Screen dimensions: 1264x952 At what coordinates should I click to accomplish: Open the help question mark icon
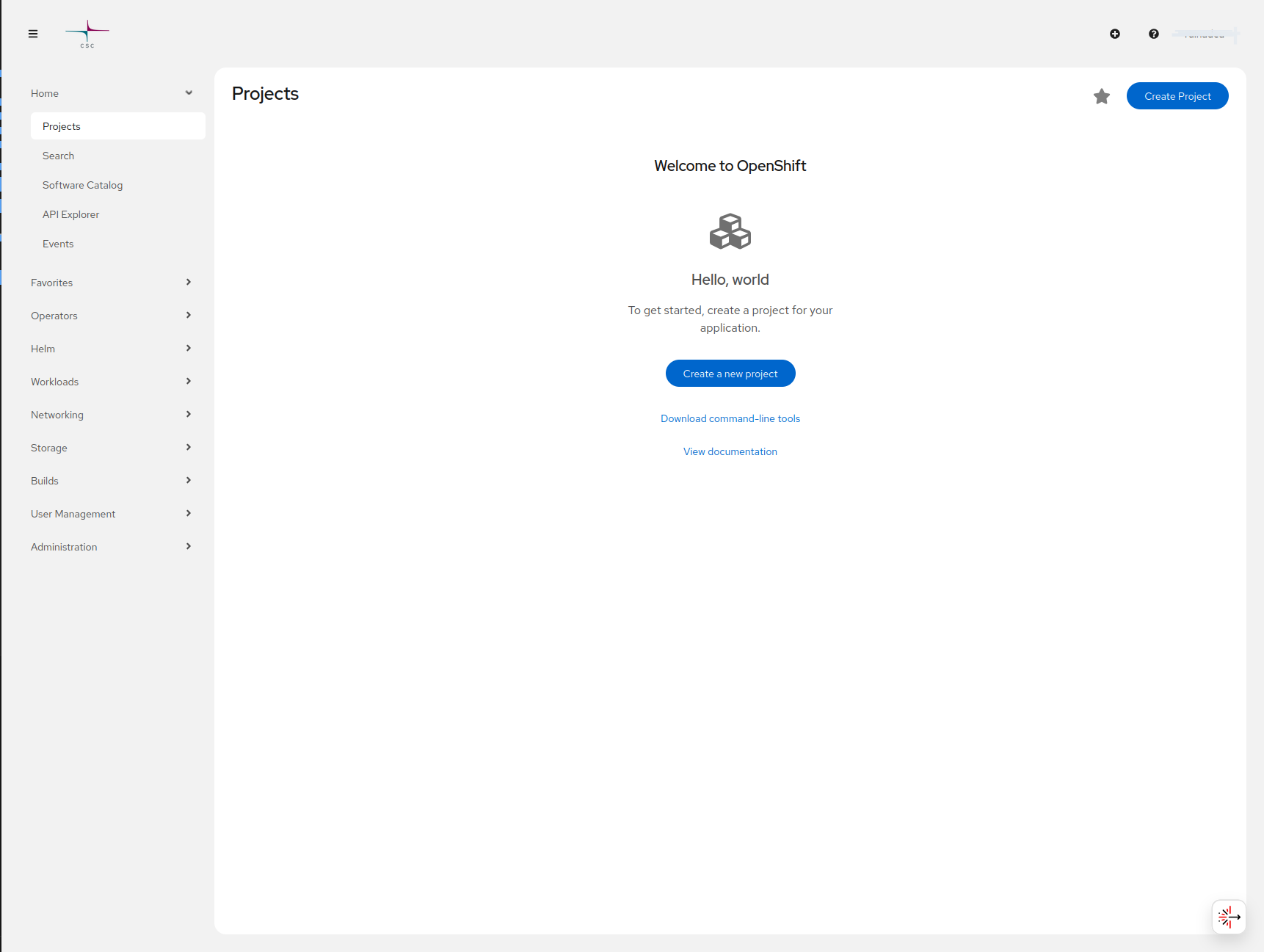pyautogui.click(x=1154, y=34)
